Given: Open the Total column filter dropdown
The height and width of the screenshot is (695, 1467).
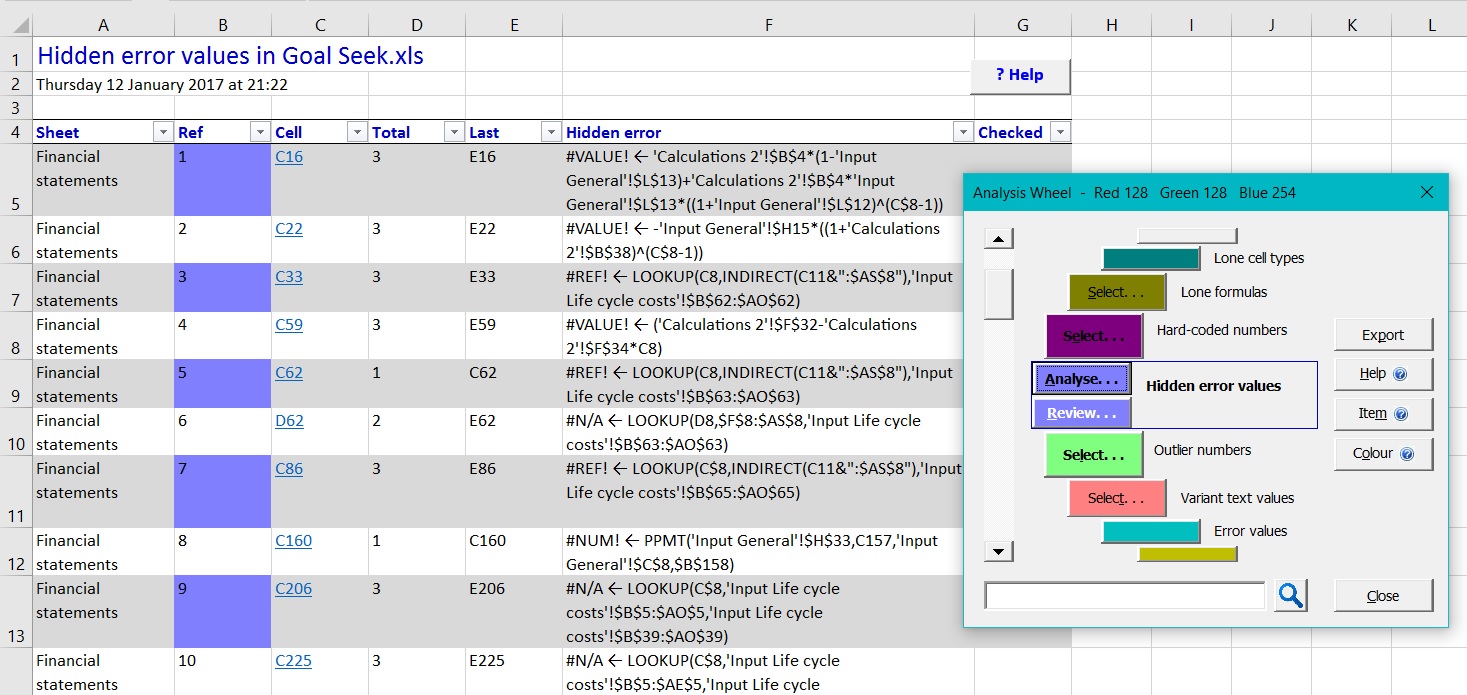Looking at the screenshot, I should (454, 132).
